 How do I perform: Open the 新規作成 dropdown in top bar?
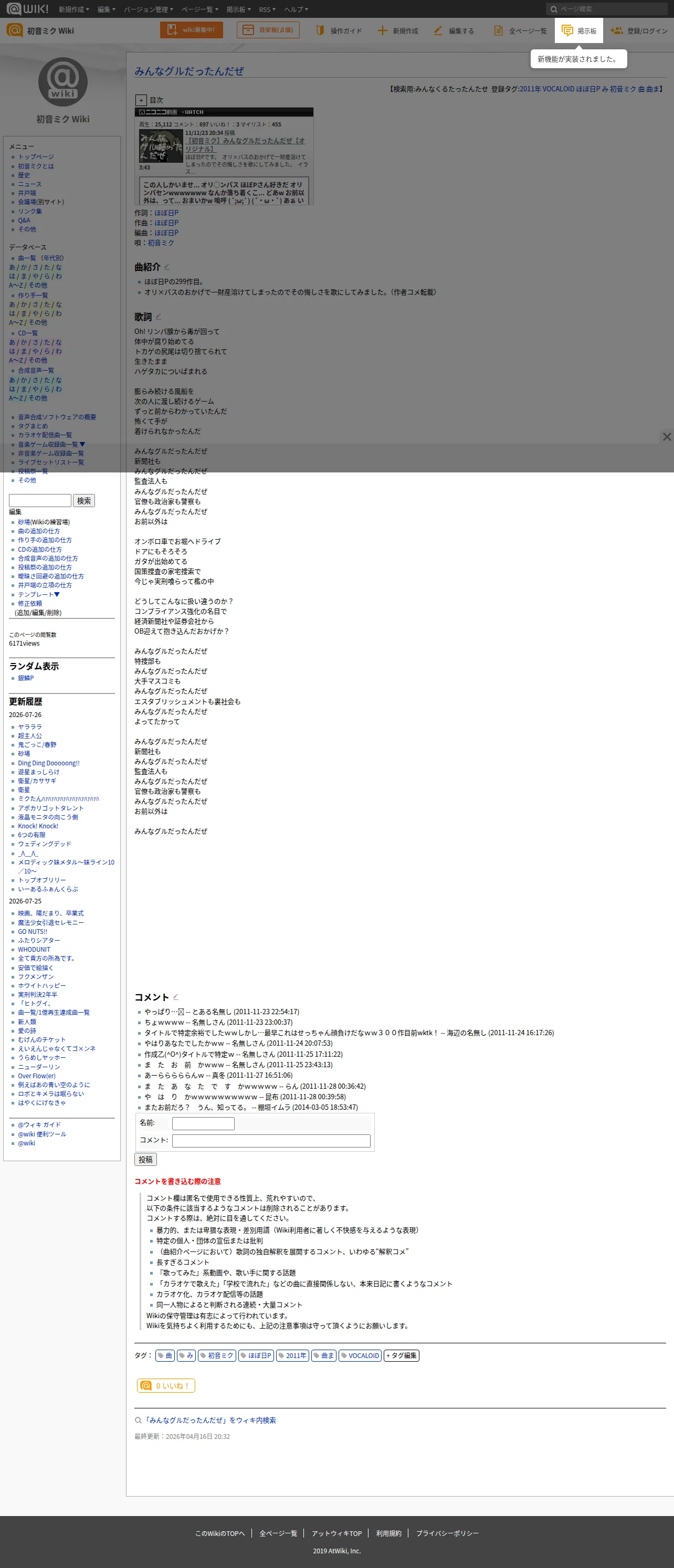(73, 9)
